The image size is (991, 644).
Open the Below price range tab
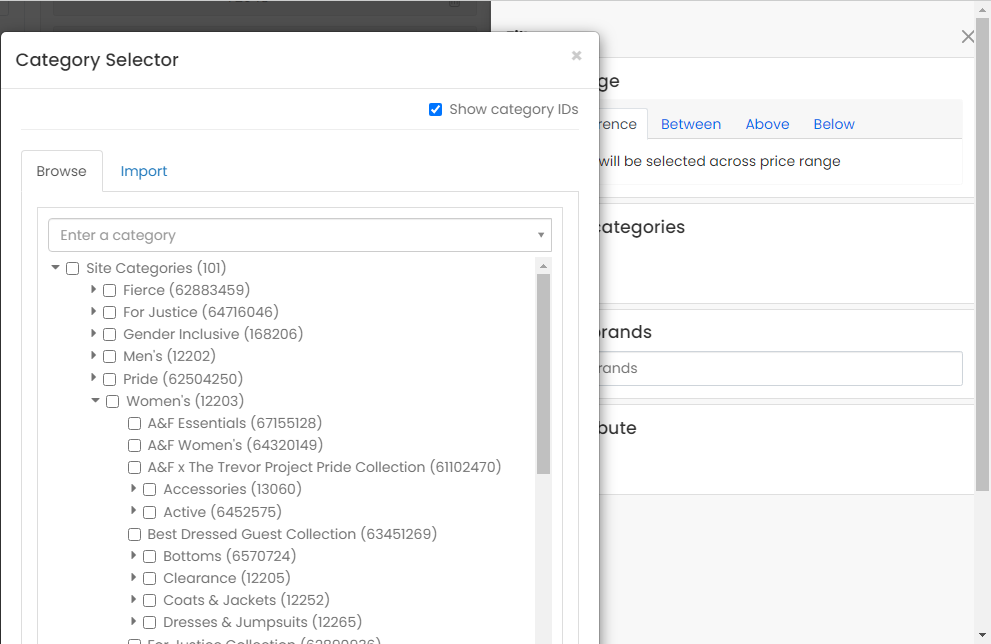(833, 124)
